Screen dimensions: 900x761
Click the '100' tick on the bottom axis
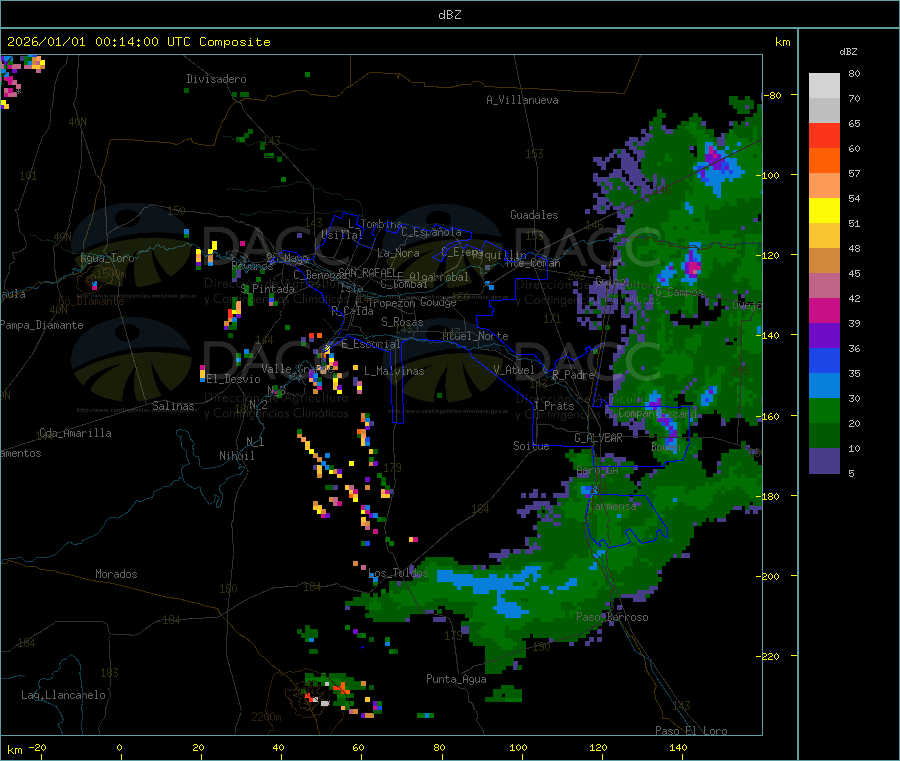tap(518, 747)
